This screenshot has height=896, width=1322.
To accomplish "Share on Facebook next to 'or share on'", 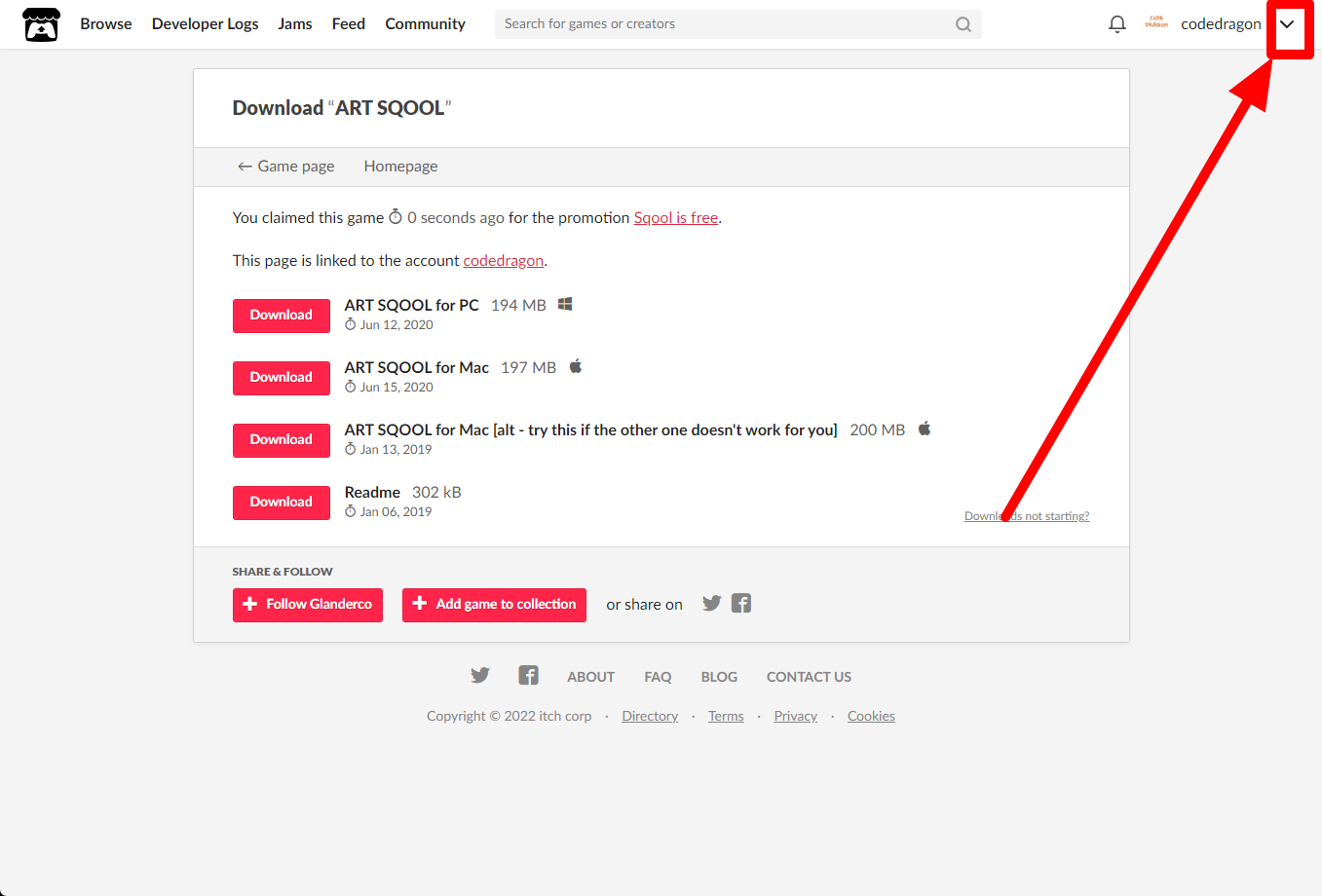I will pos(741,603).
